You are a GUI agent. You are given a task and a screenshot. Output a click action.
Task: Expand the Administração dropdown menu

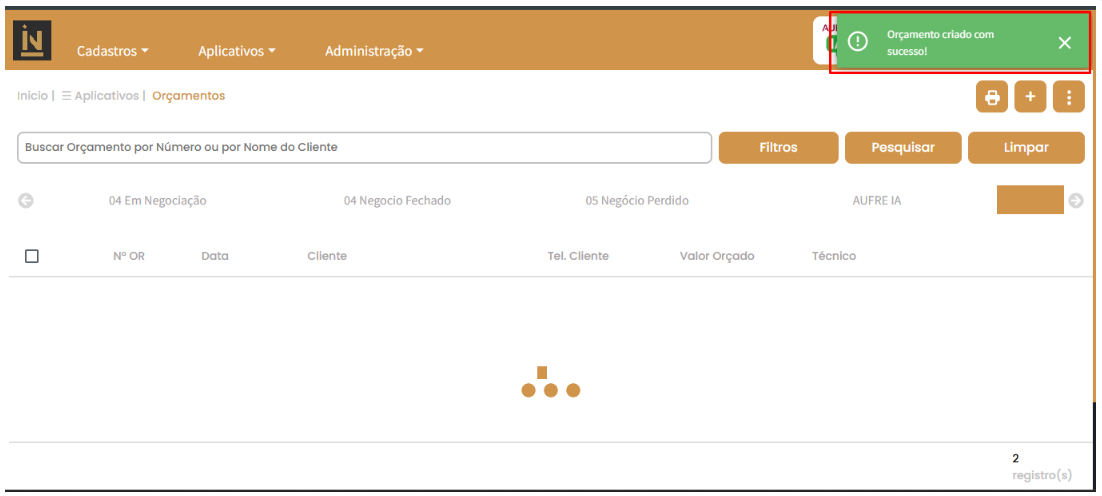click(373, 51)
